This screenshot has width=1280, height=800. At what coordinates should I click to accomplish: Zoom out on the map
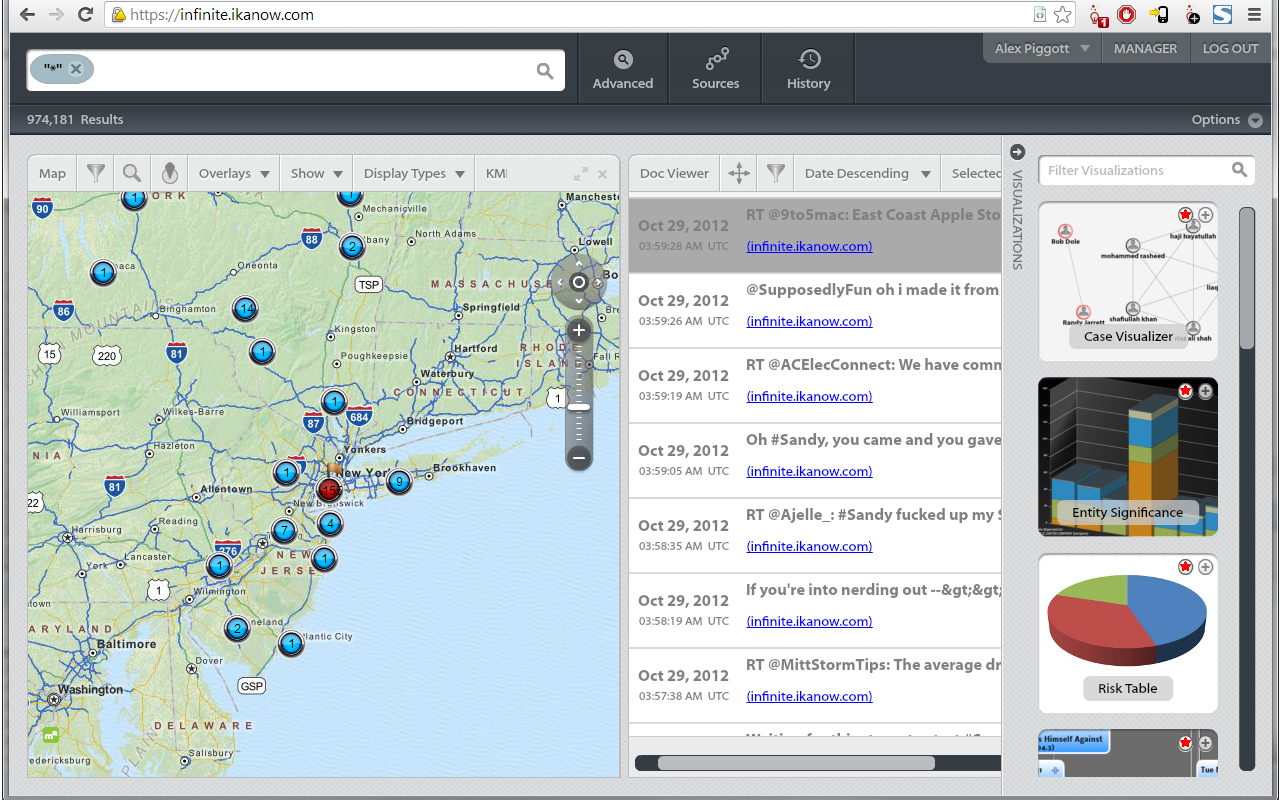tap(578, 458)
